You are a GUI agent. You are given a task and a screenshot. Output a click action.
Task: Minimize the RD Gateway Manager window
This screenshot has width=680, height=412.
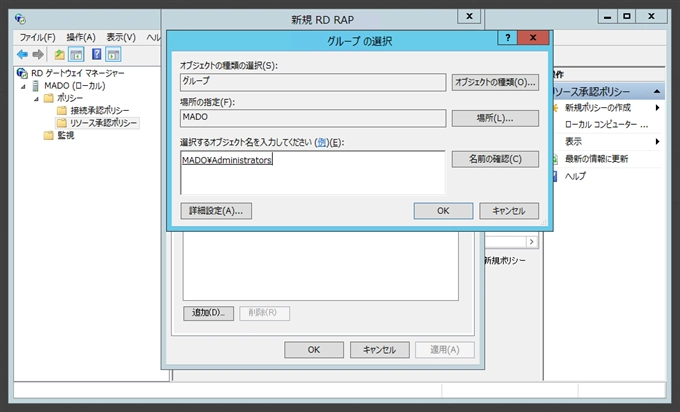coord(608,17)
